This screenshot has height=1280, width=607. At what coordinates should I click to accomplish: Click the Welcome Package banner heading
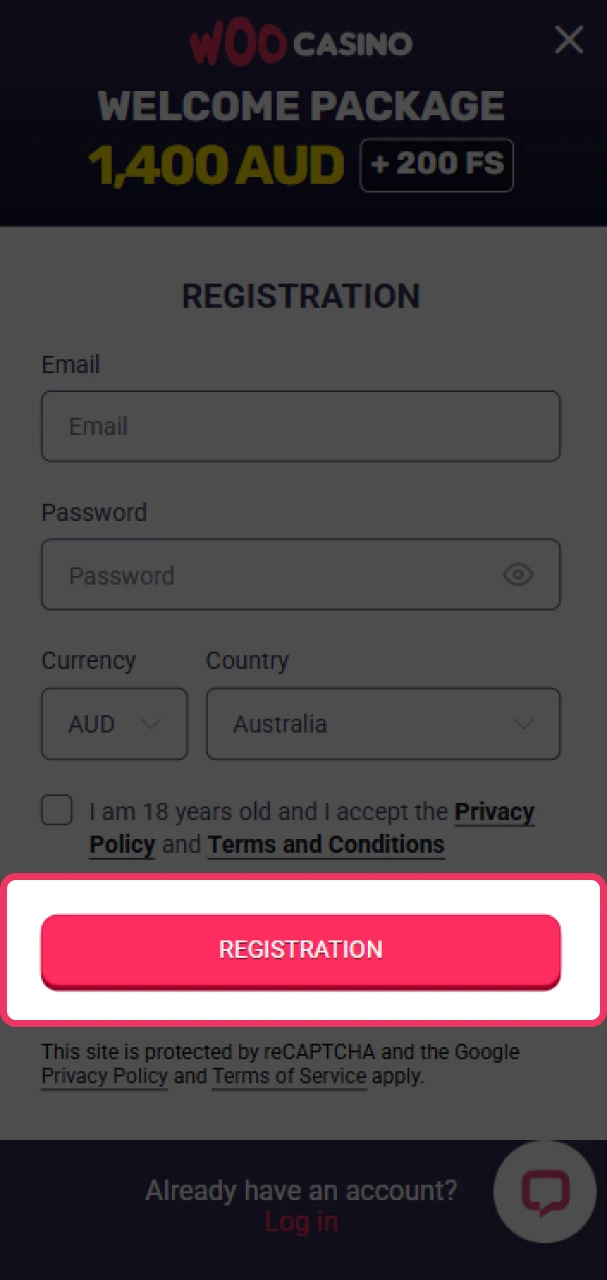[x=301, y=106]
